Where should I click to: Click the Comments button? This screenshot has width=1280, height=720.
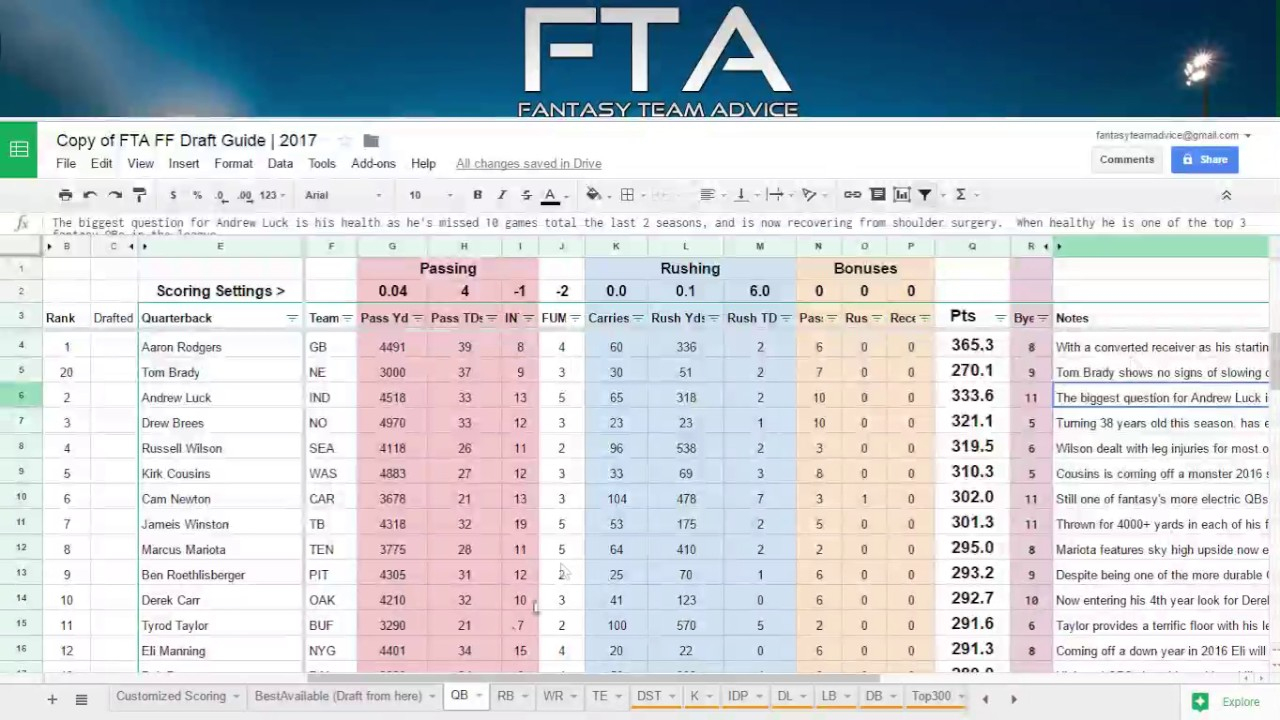1127,159
